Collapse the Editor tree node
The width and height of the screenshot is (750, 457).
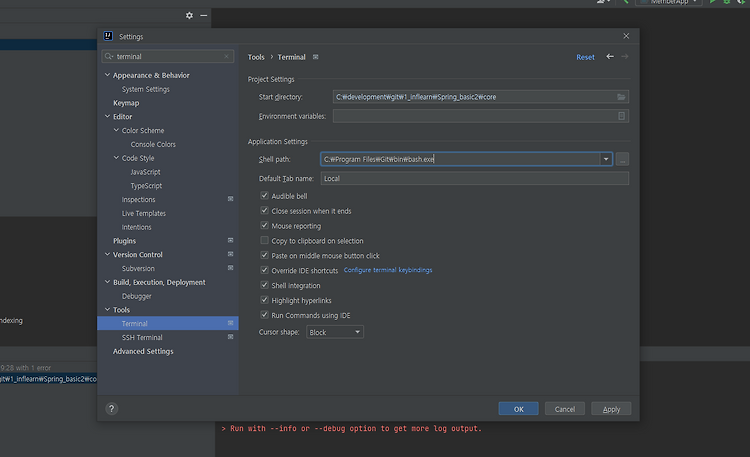pyautogui.click(x=107, y=116)
